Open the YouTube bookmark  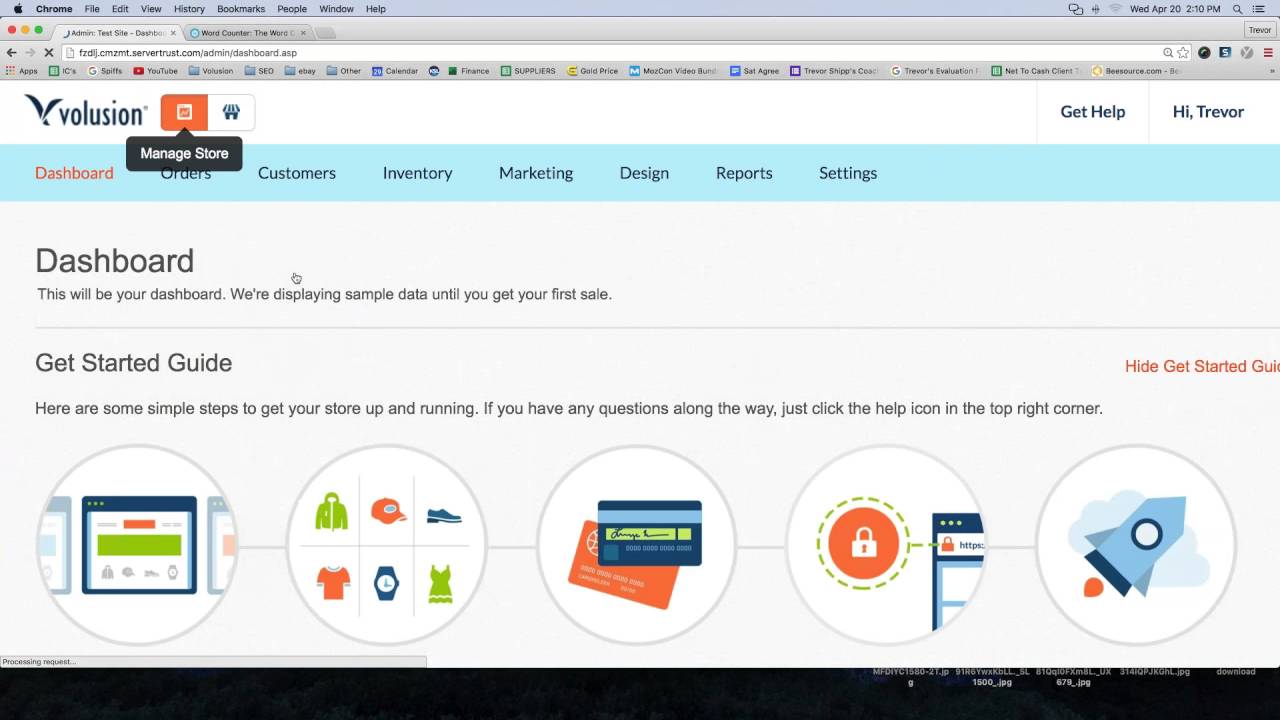coord(155,71)
